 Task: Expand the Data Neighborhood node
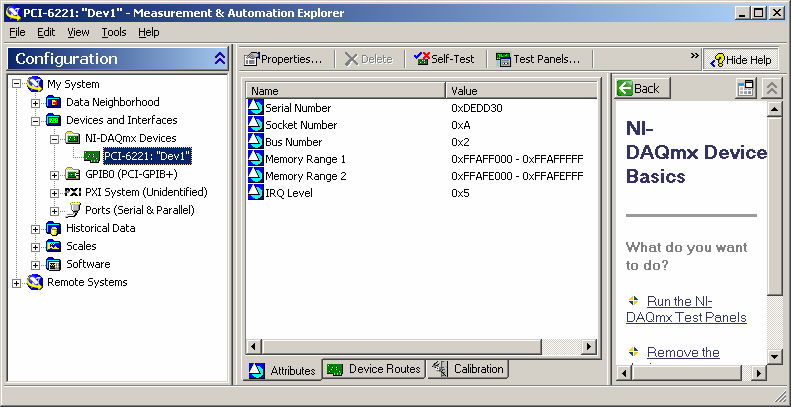[35, 103]
